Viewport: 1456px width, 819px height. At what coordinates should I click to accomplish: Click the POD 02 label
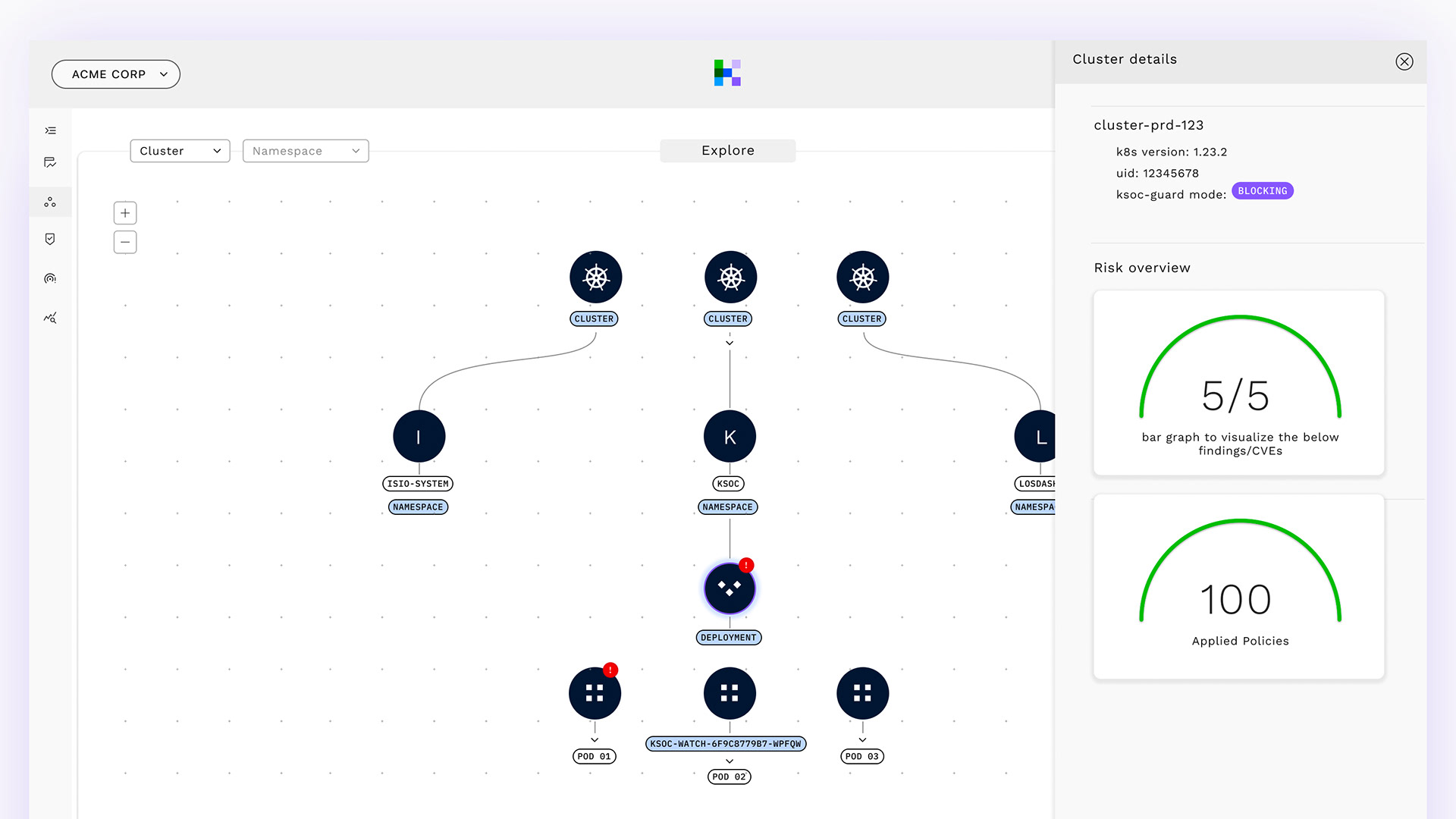click(x=730, y=777)
